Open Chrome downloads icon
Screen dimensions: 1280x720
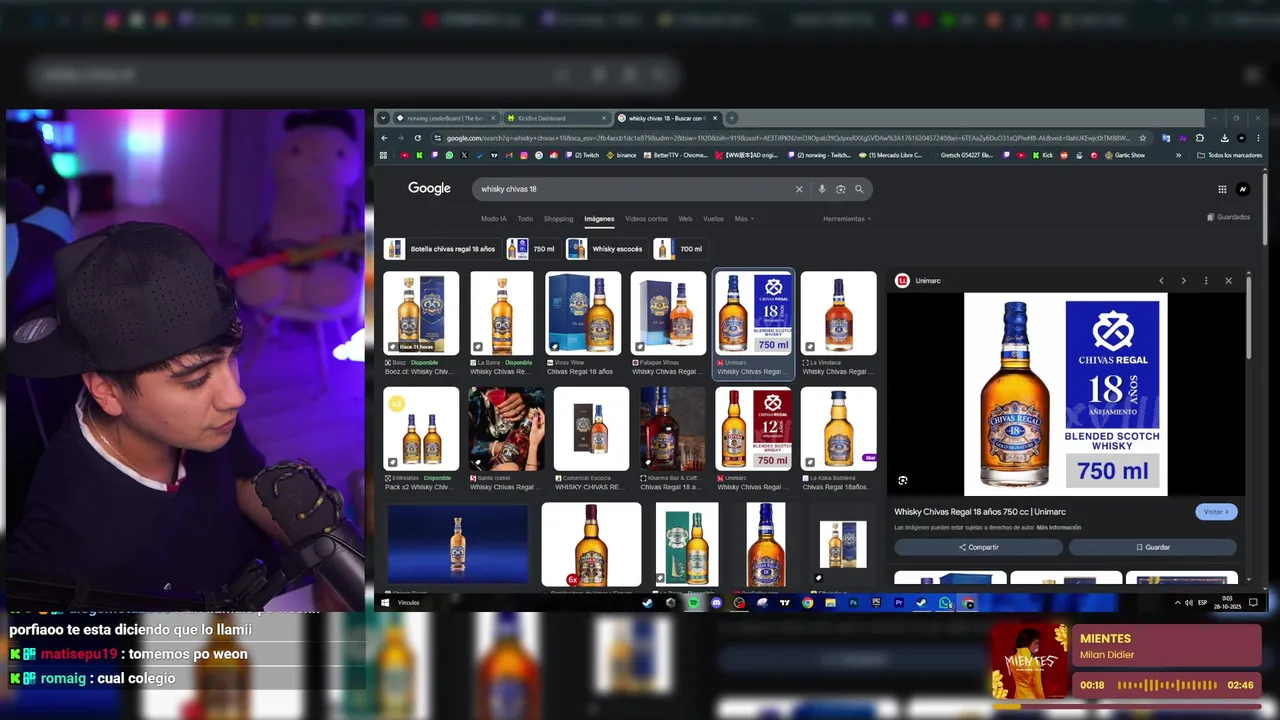coord(1224,138)
